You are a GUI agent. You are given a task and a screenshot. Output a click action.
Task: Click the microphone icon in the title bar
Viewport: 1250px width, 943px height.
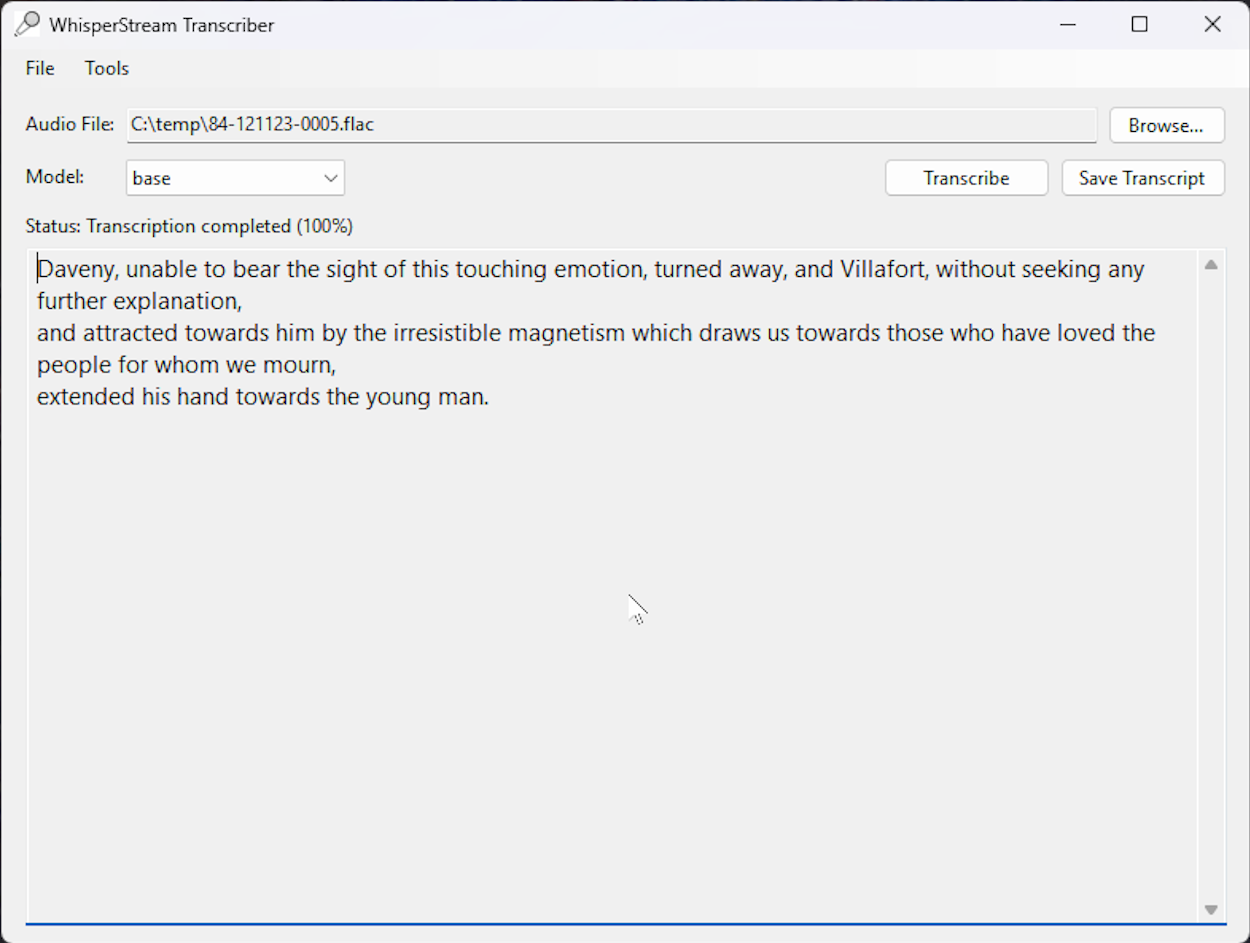26,23
